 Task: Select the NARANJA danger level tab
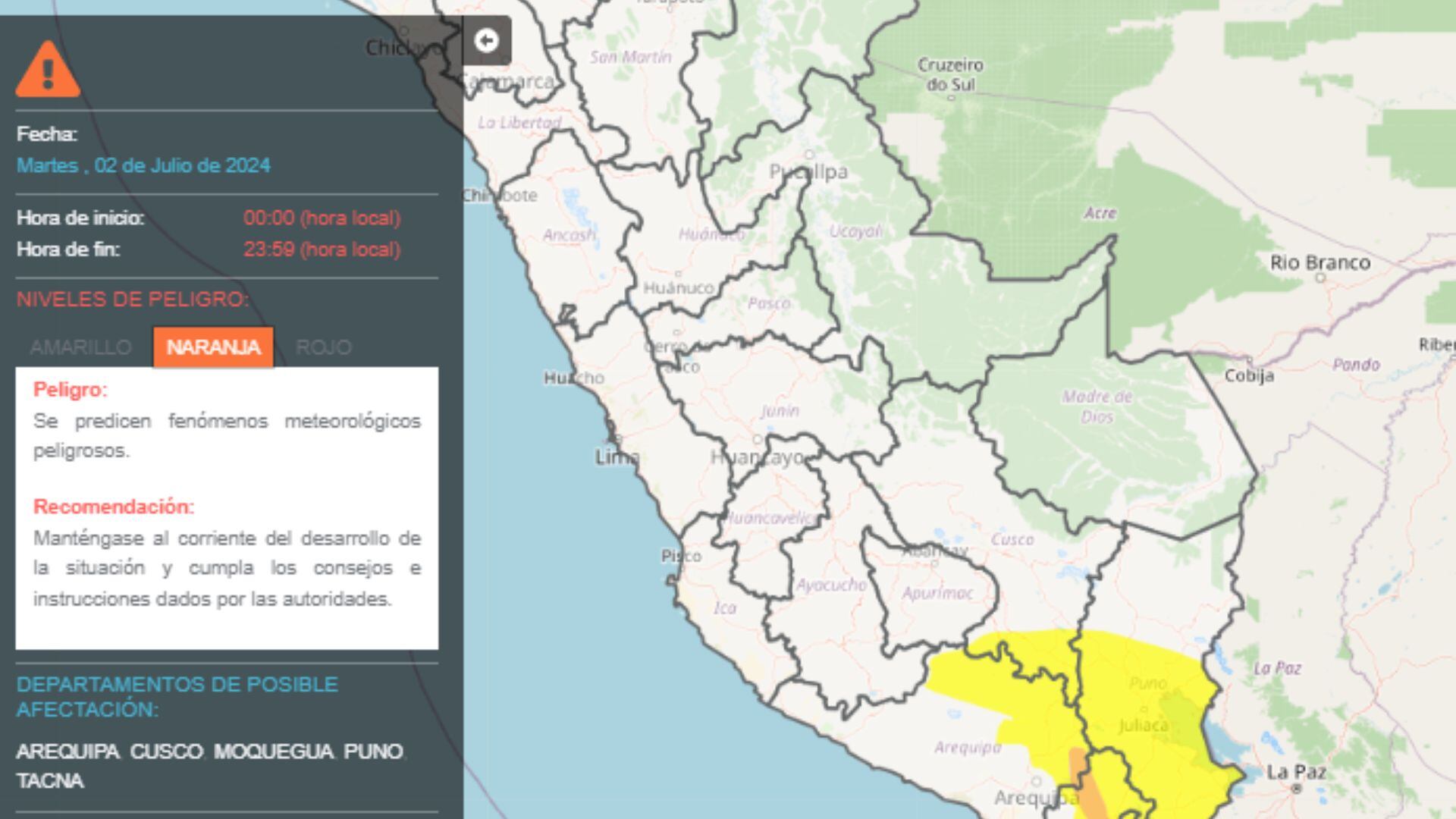click(x=213, y=347)
